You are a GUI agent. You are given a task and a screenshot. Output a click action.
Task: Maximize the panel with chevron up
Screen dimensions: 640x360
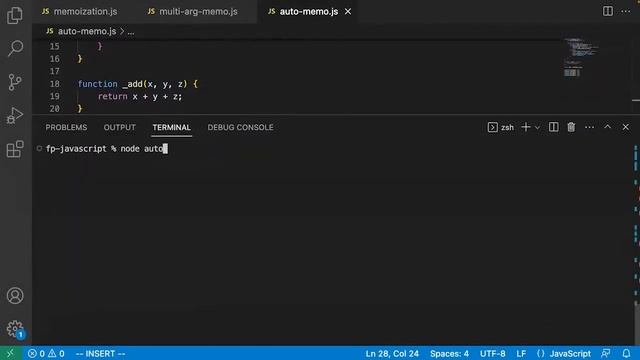607,127
